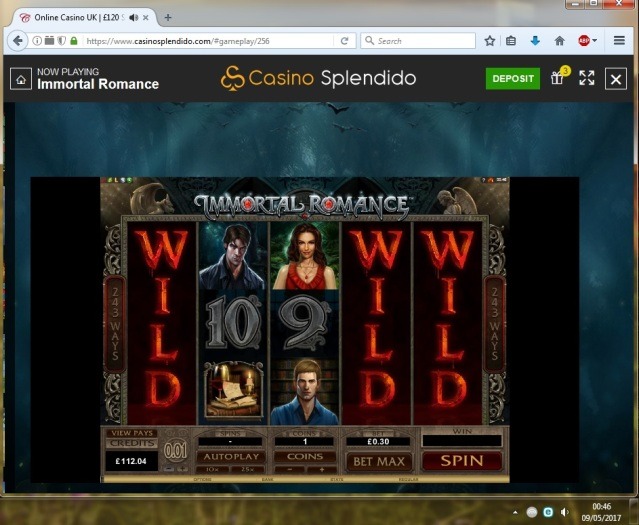The image size is (639, 525).
Task: Click the VIEW PAYS button
Action: click(132, 433)
